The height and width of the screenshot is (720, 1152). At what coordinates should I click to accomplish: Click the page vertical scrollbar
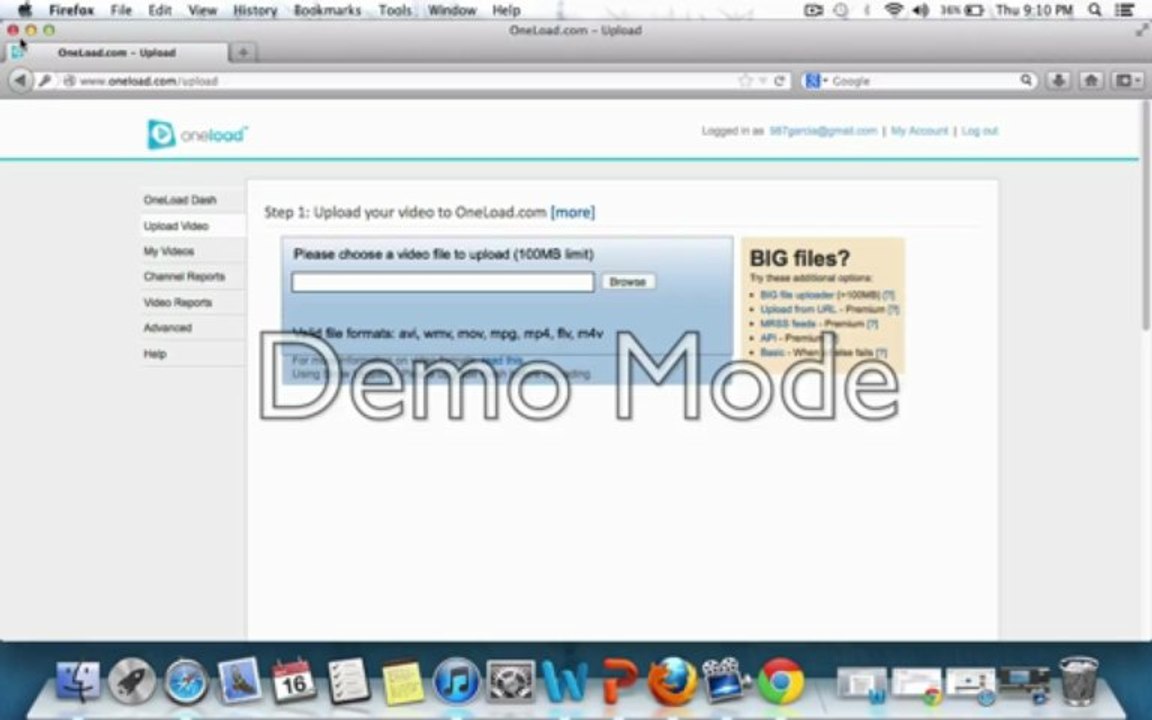pos(1146,217)
